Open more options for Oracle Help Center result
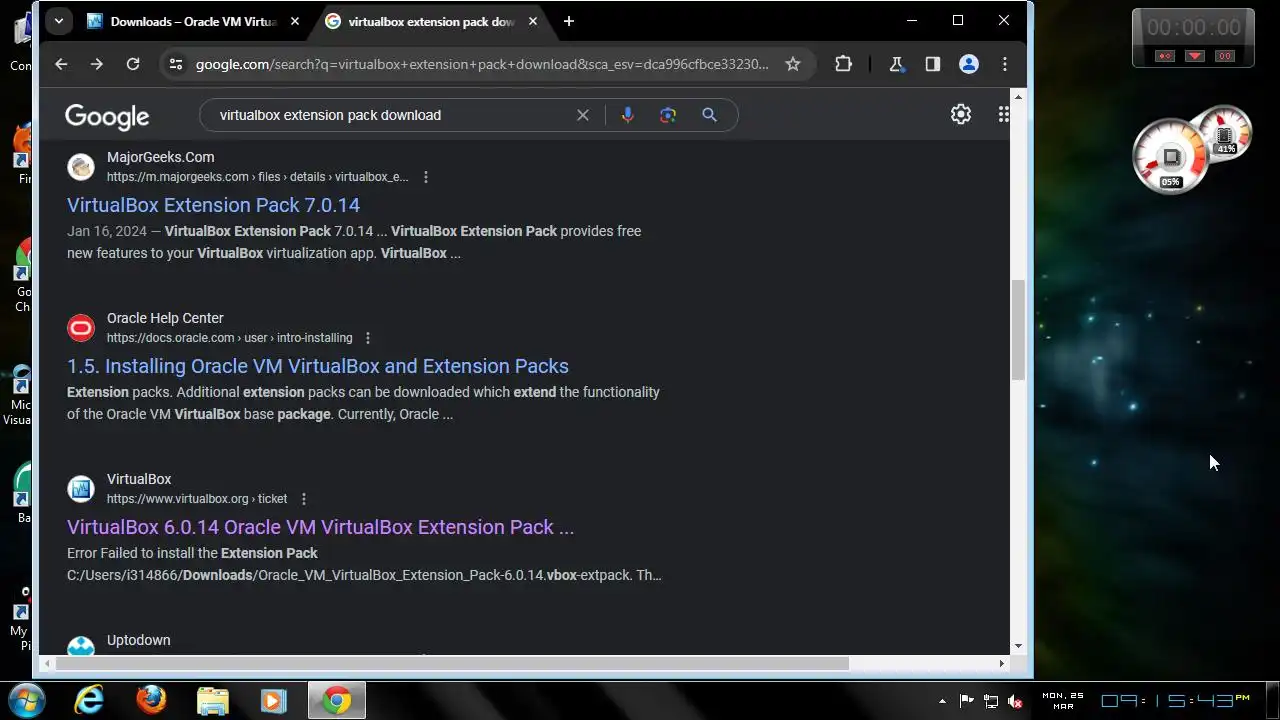 click(368, 338)
